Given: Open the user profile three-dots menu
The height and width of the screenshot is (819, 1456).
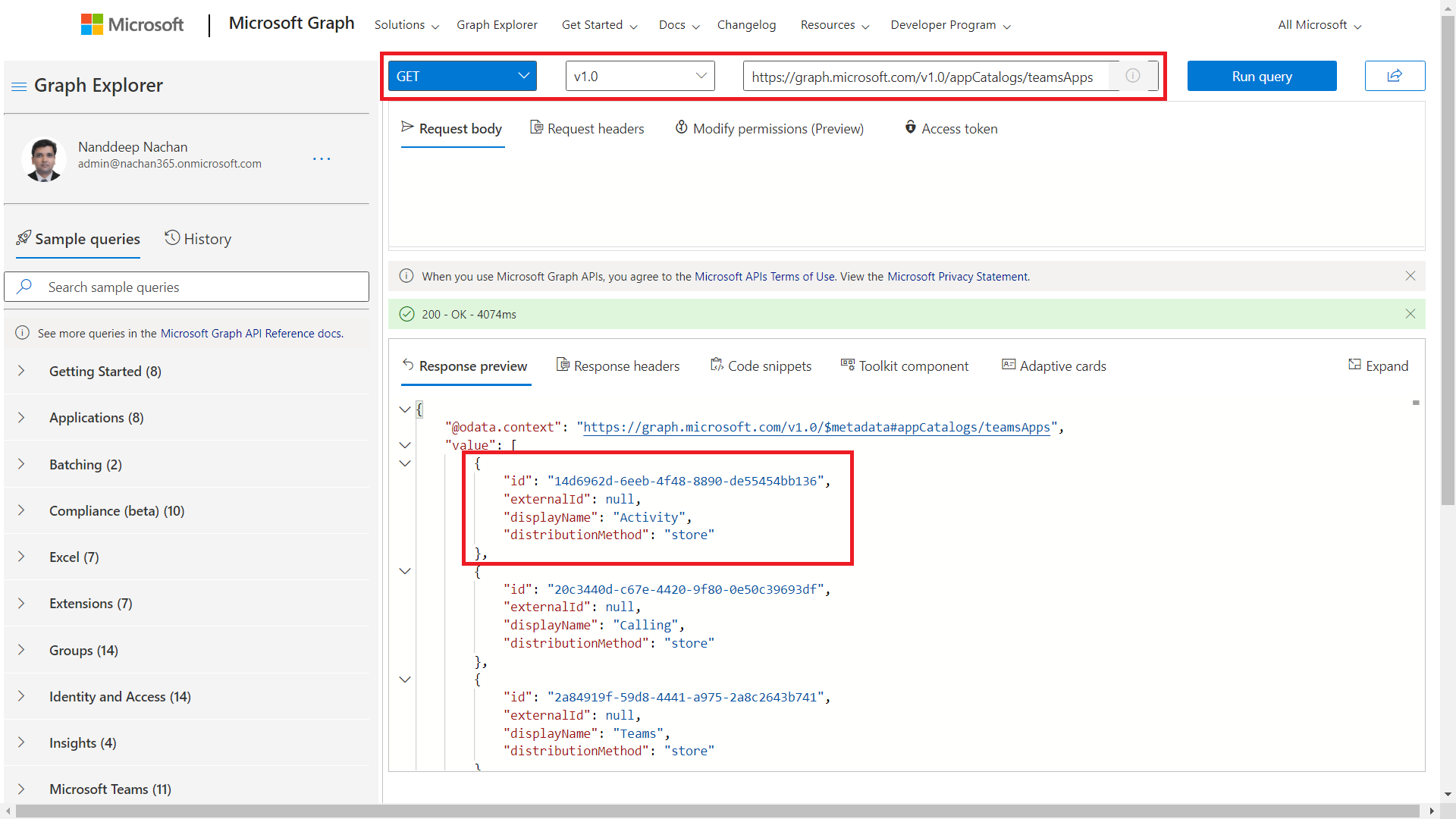Looking at the screenshot, I should pos(322,158).
